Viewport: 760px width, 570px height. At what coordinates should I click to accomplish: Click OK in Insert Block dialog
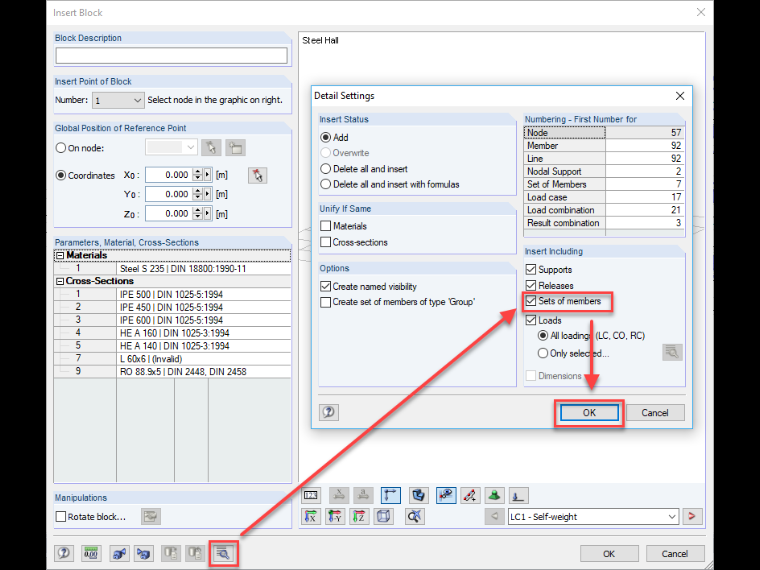click(609, 554)
